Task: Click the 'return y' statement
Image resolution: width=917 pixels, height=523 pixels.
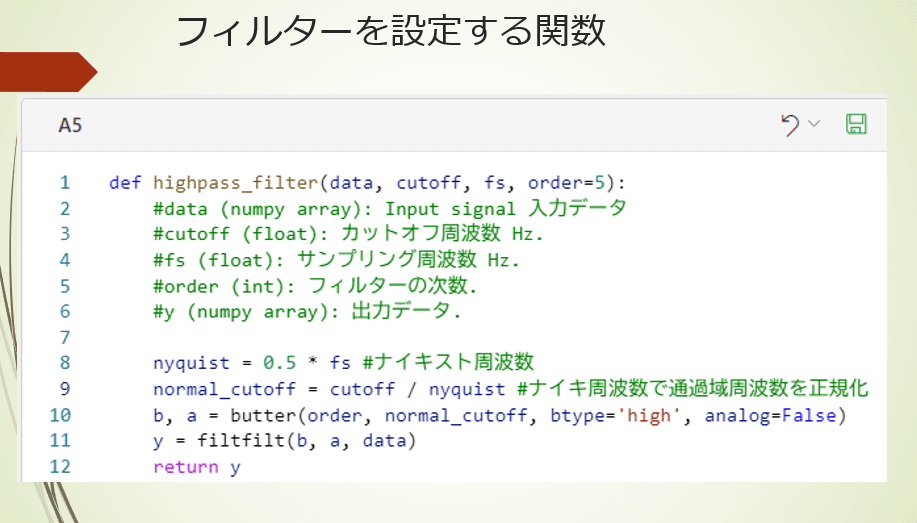Action: [196, 467]
